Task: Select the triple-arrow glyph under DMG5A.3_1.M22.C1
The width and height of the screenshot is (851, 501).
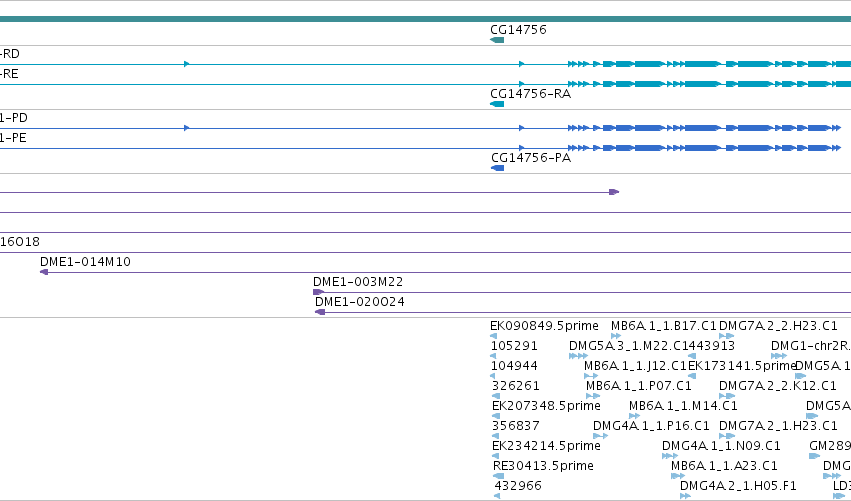Action: pos(579,356)
